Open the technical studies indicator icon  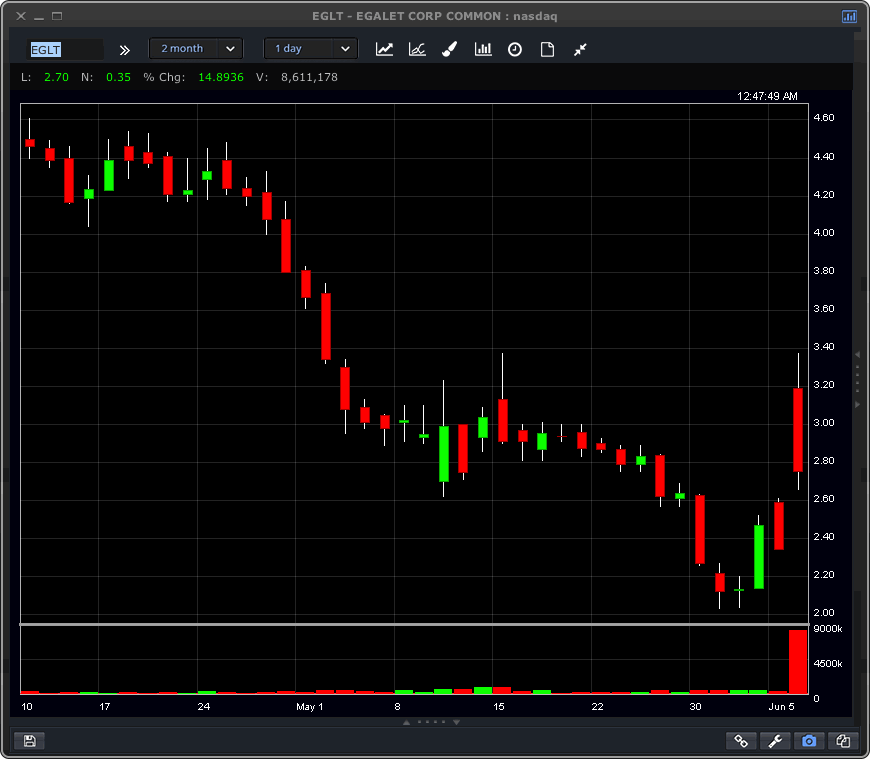coord(417,49)
